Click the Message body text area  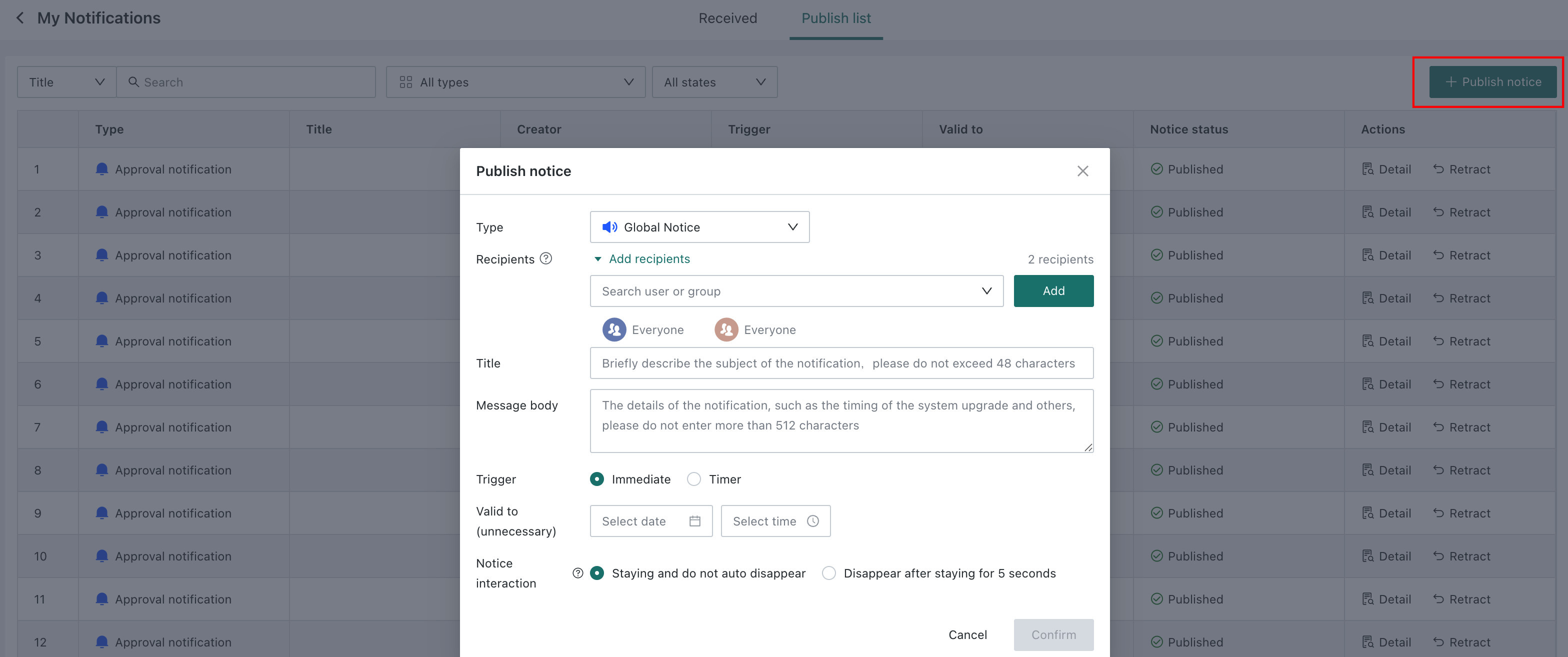coord(841,420)
